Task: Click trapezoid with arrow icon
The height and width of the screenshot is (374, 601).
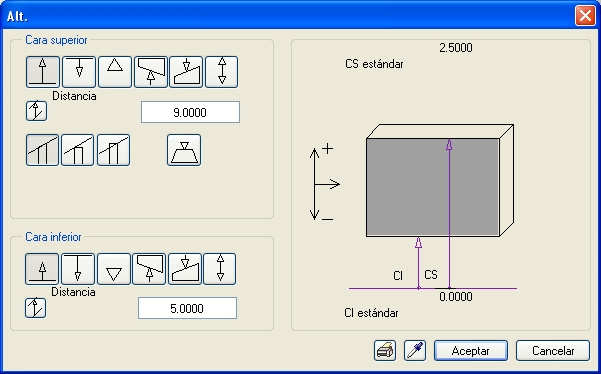Action: [x=184, y=150]
